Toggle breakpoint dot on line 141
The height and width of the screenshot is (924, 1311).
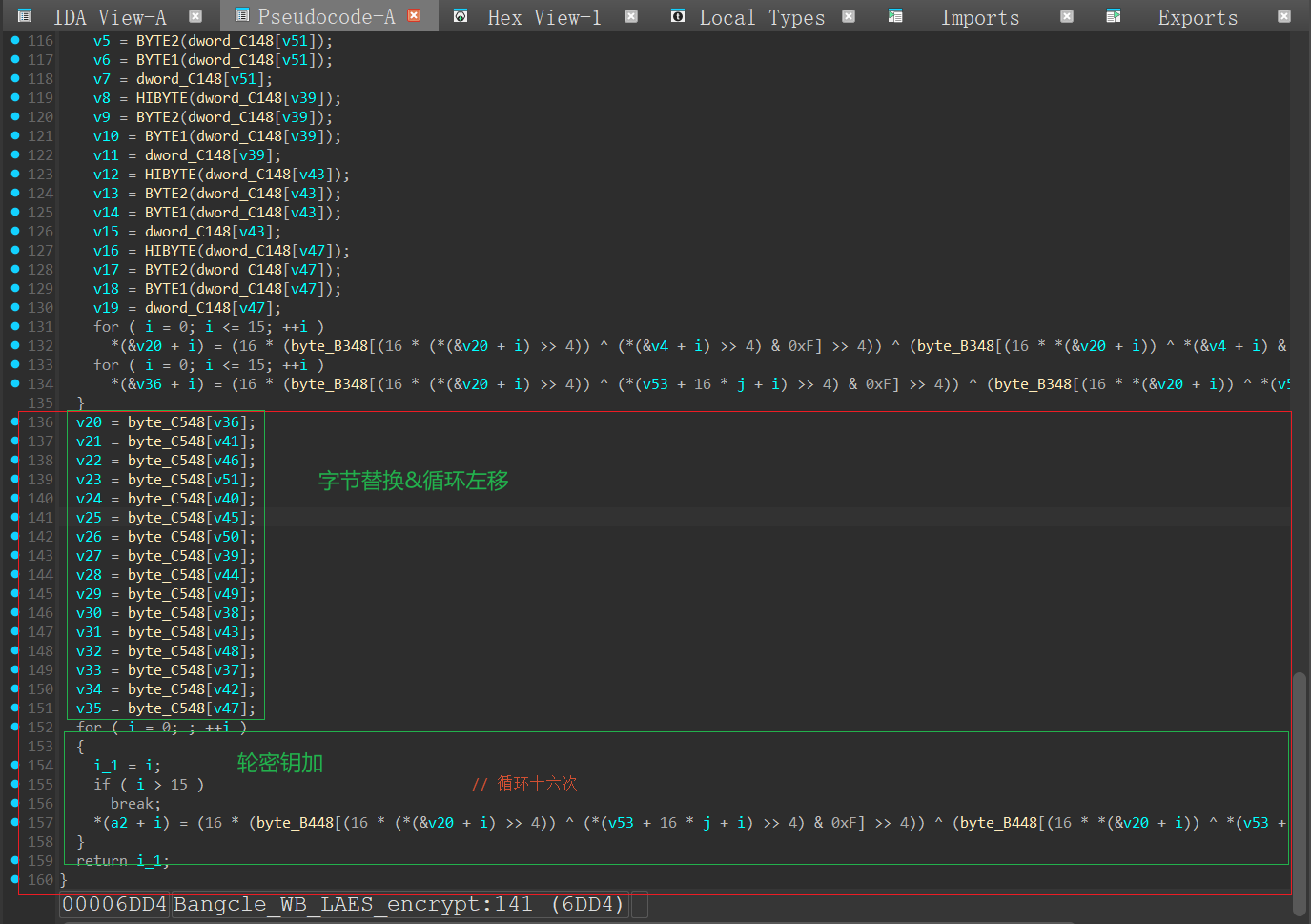pos(15,517)
